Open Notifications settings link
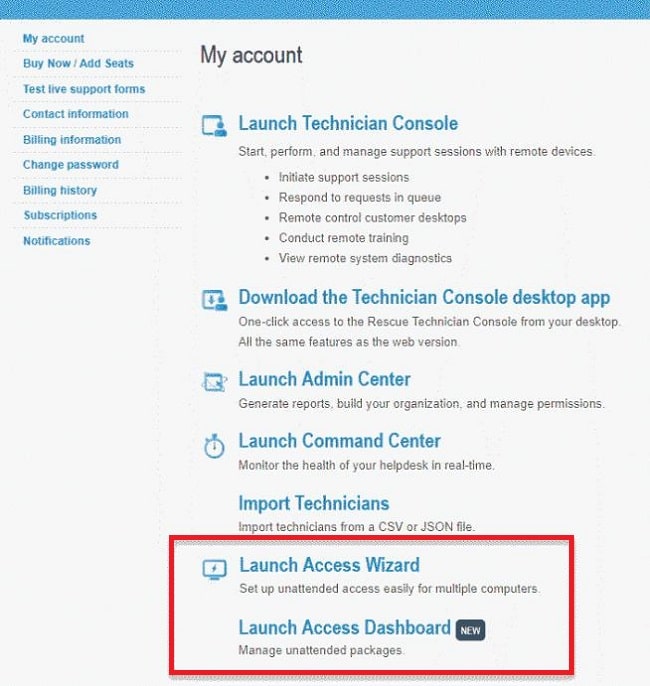Screen dimensions: 650x686 (56, 241)
